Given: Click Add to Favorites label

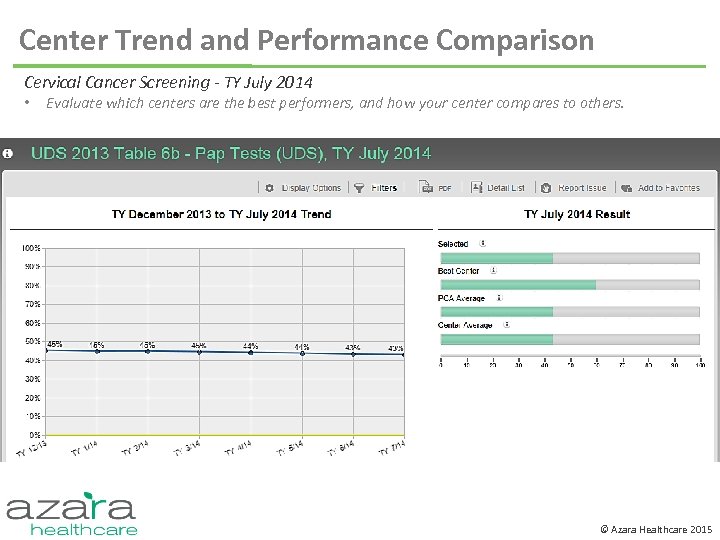Looking at the screenshot, I should pos(669,188).
